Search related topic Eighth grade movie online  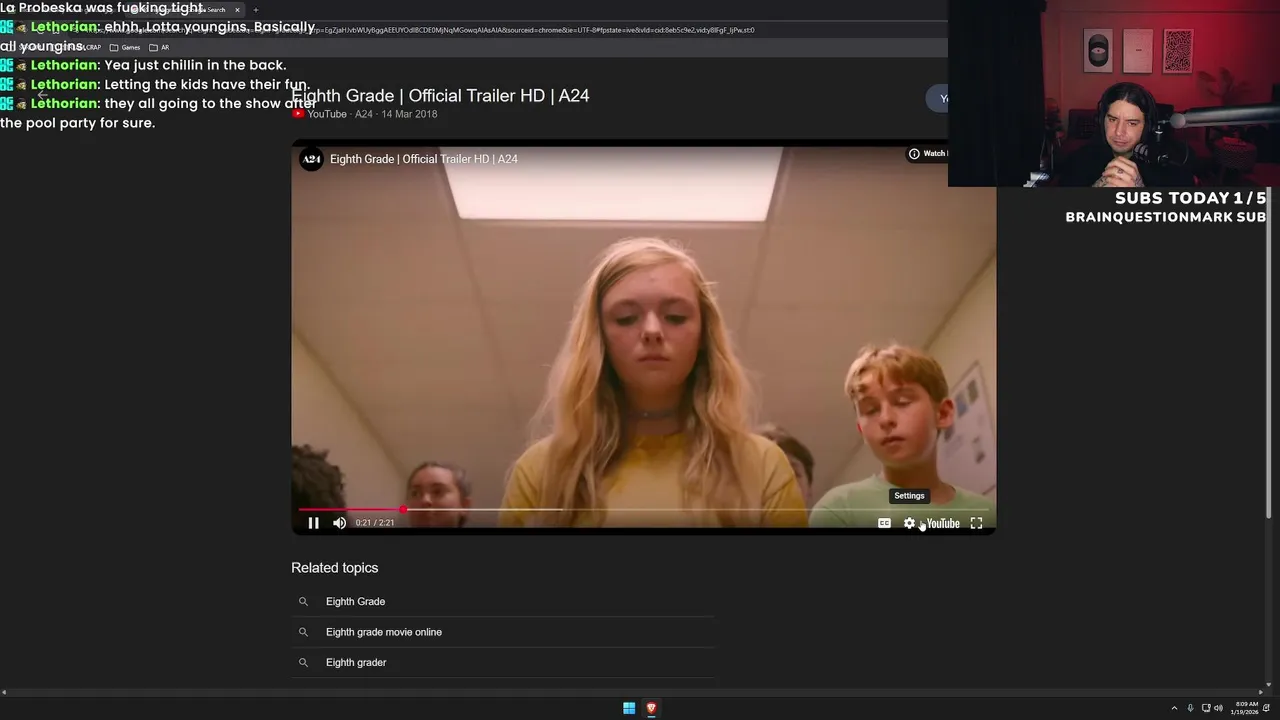384,632
